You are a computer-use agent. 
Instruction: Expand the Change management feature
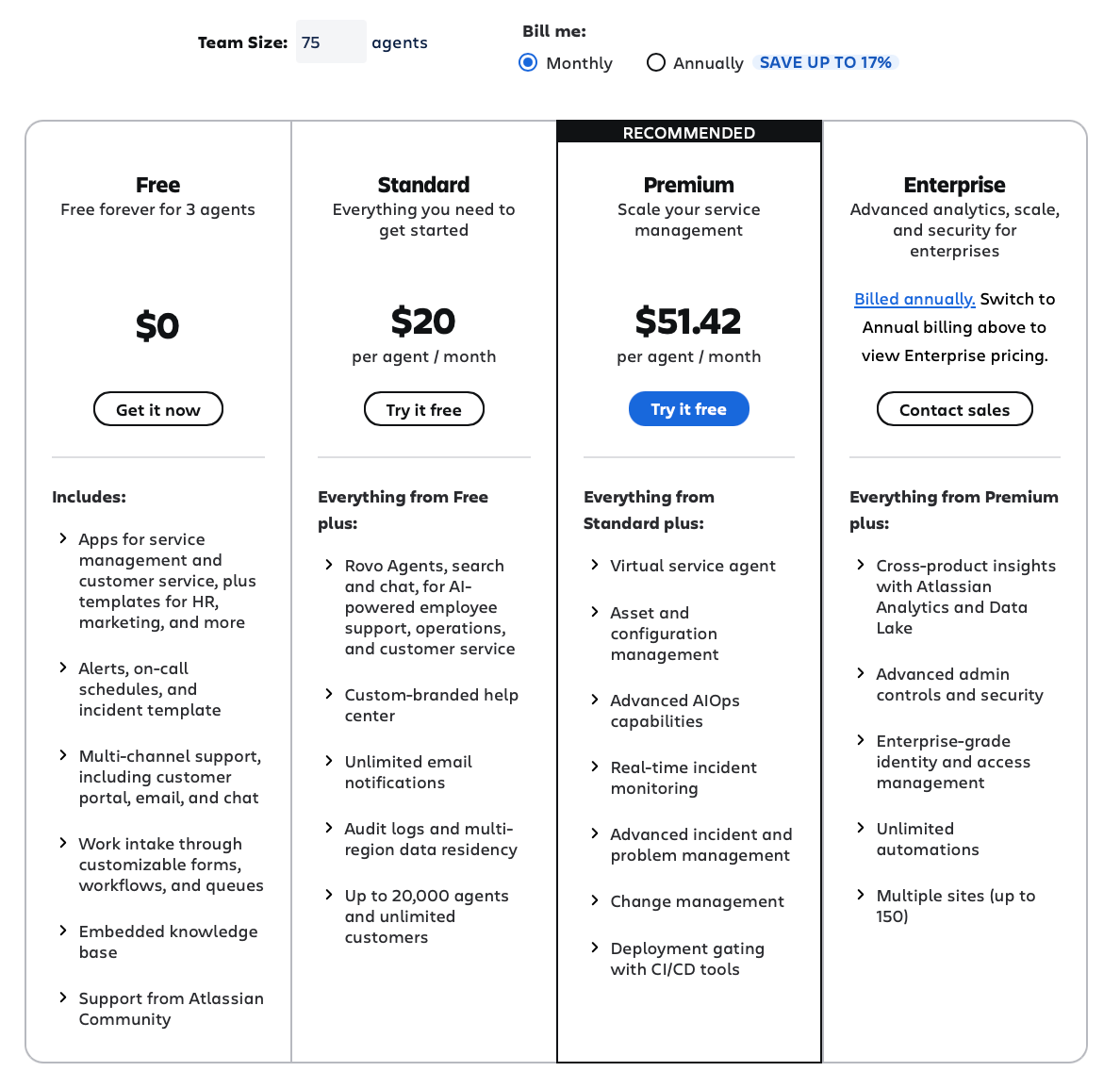pos(593,900)
